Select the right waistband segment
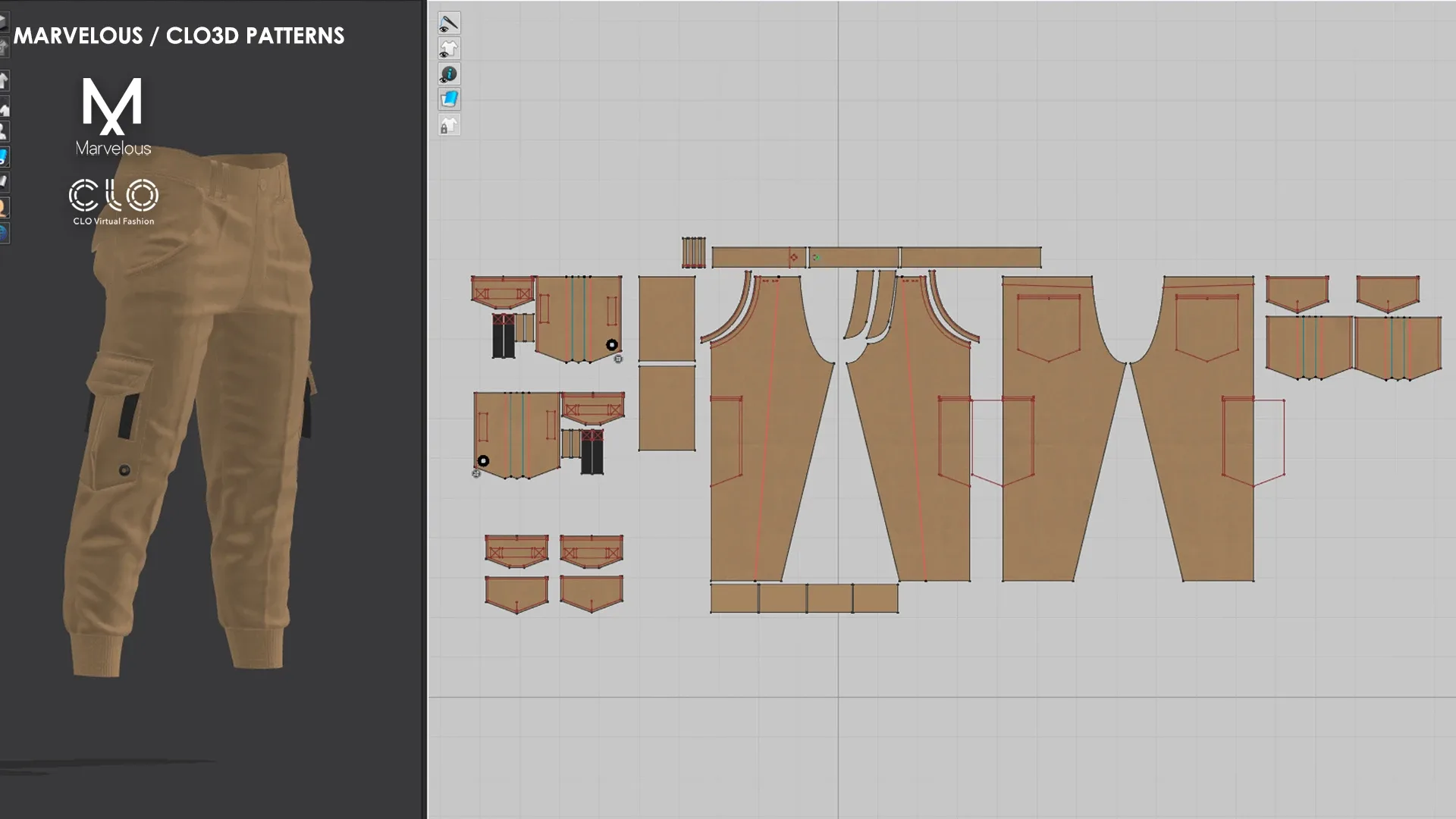The height and width of the screenshot is (819, 1456). pyautogui.click(x=971, y=257)
